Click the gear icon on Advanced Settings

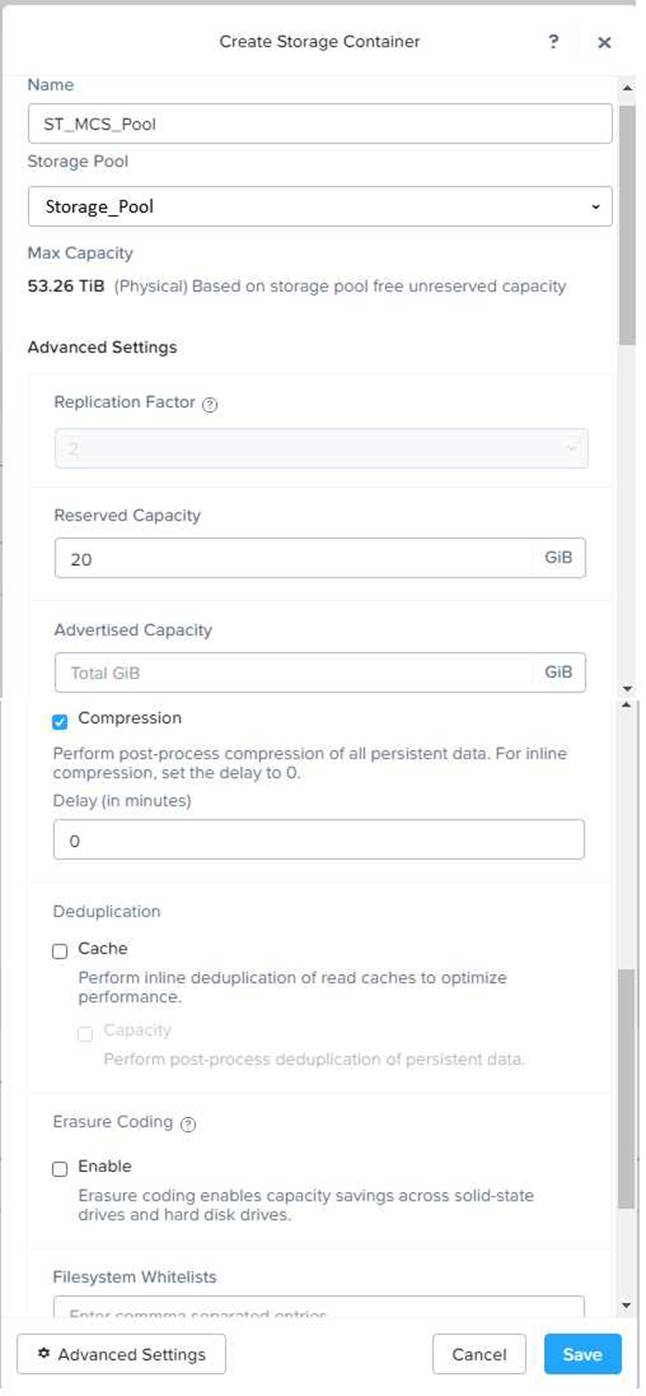43,1354
